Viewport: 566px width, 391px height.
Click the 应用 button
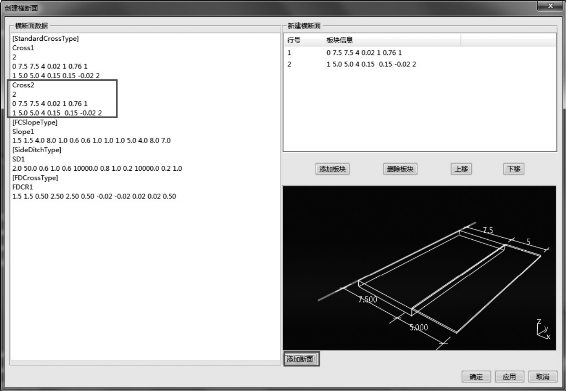(509, 377)
